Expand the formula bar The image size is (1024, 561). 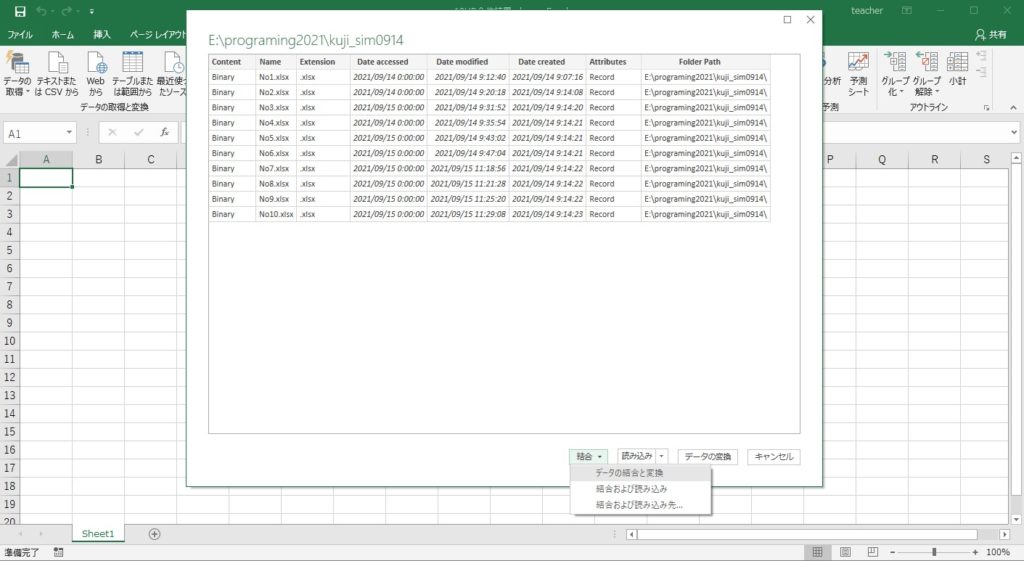click(1014, 133)
